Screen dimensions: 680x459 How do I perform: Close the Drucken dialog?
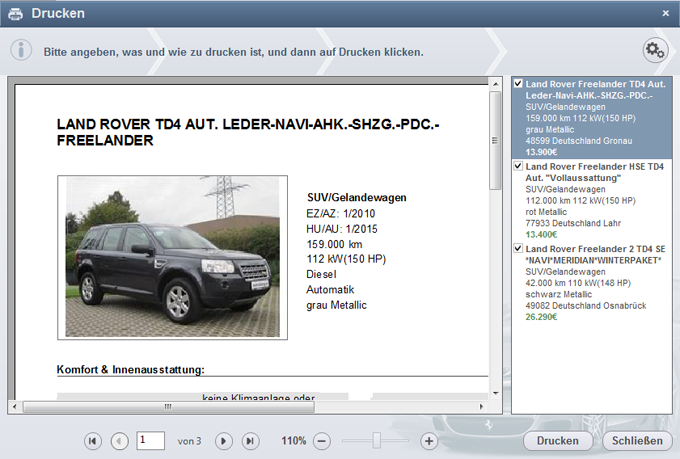point(666,13)
